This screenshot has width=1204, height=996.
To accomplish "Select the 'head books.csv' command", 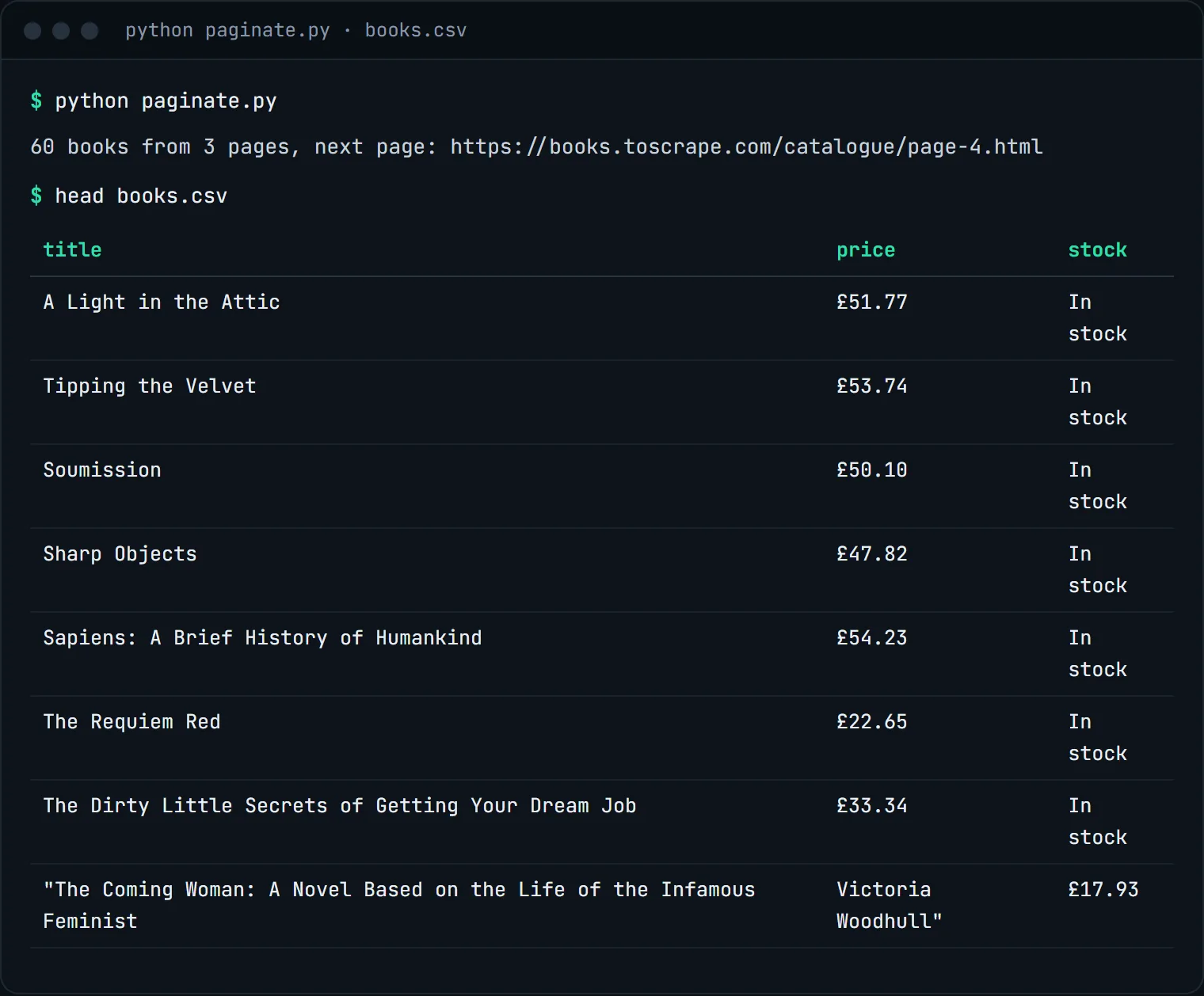I will coord(141,196).
